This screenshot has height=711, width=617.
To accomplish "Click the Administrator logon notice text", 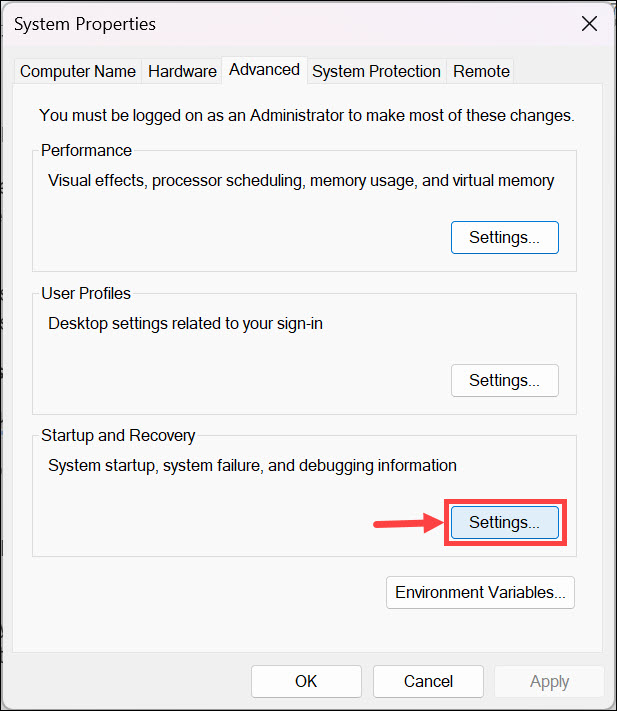I will tap(306, 115).
